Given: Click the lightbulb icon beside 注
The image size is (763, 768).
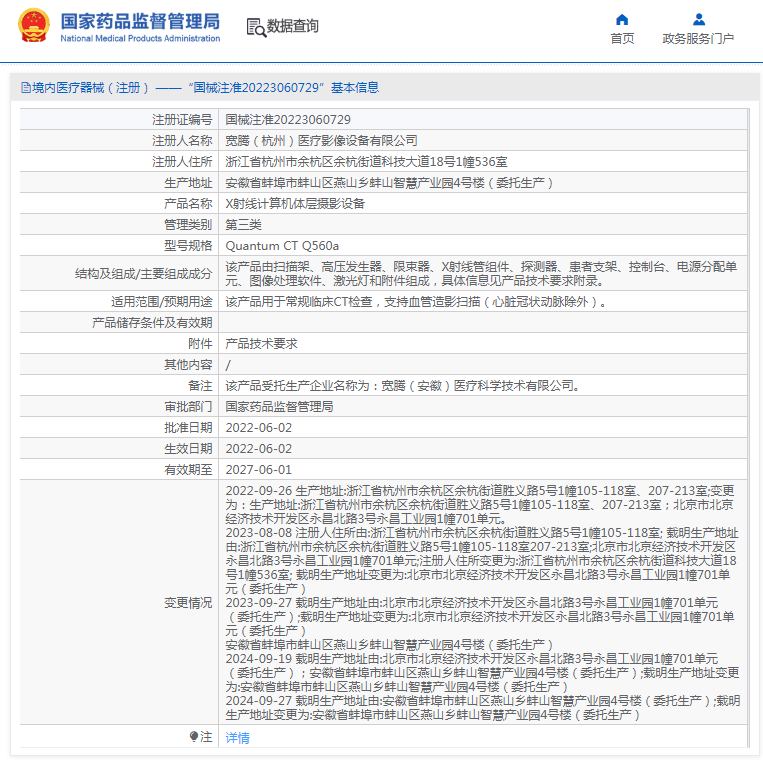Looking at the screenshot, I should click(x=194, y=736).
